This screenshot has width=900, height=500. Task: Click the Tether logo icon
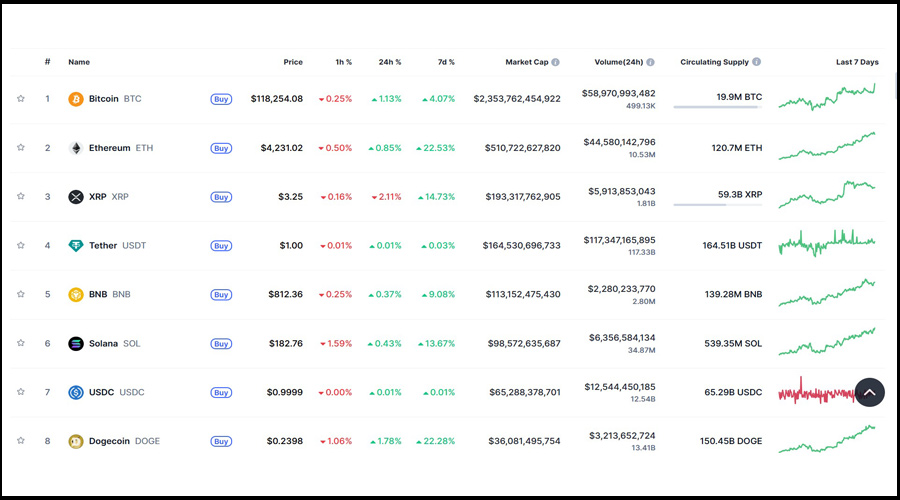(76, 246)
